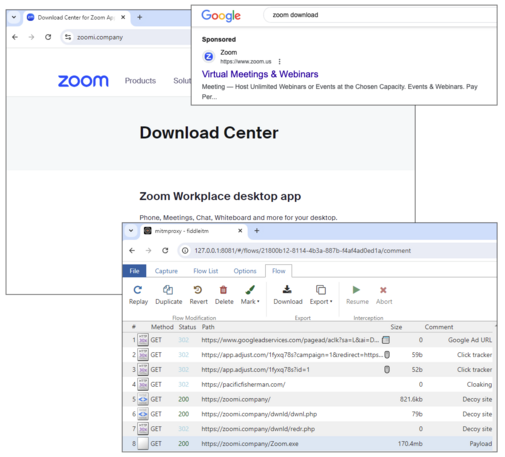Click the Duplicate flow icon
This screenshot has width=505, height=457.
tap(168, 290)
